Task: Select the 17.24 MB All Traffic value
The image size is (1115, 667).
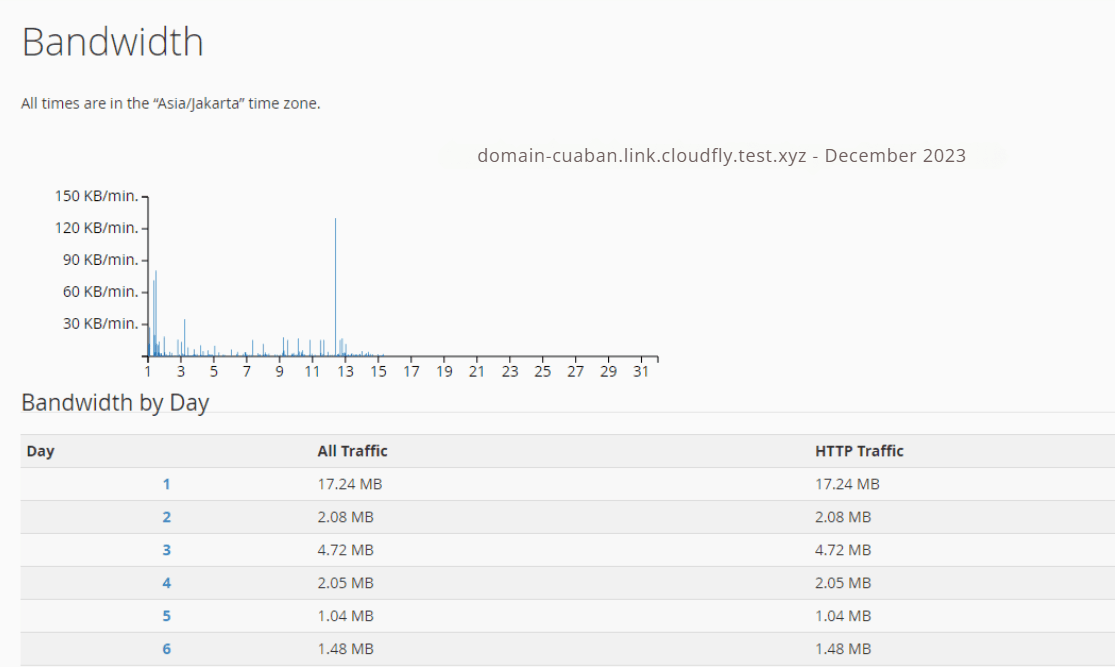Action: coord(349,484)
